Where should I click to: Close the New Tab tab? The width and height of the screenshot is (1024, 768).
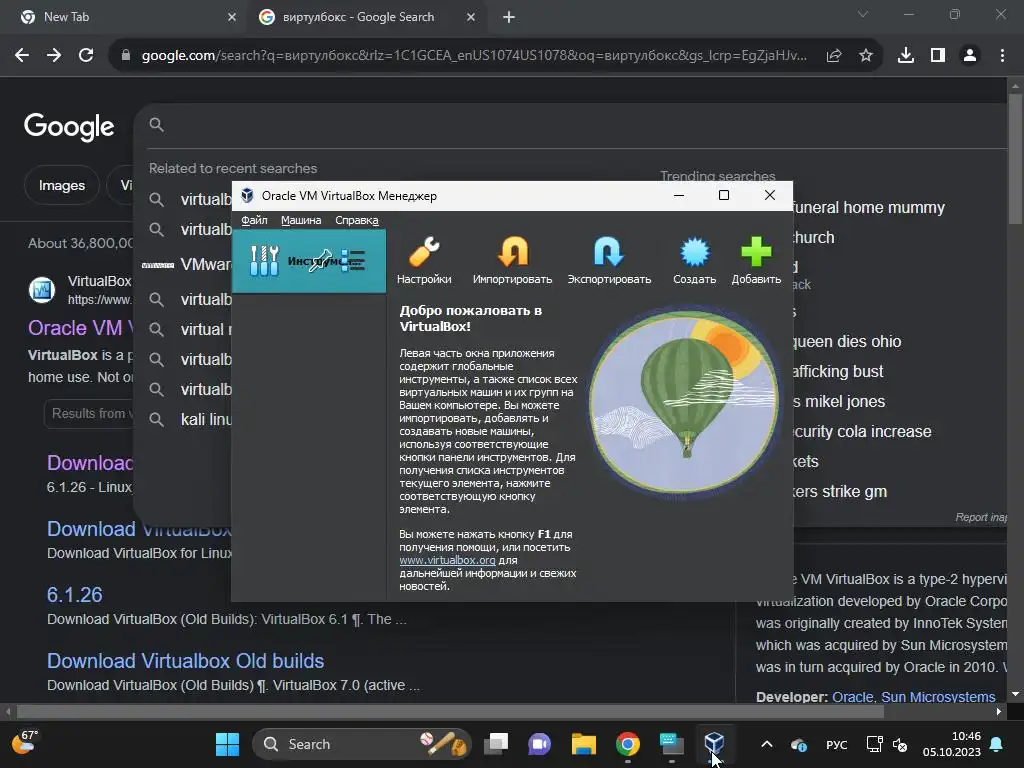click(232, 17)
